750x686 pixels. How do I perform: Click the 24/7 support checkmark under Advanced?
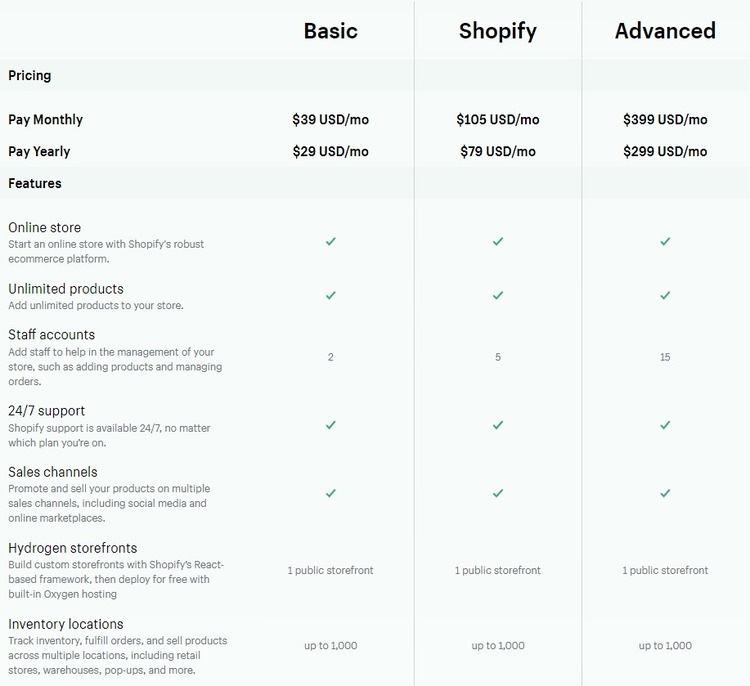[x=665, y=425]
